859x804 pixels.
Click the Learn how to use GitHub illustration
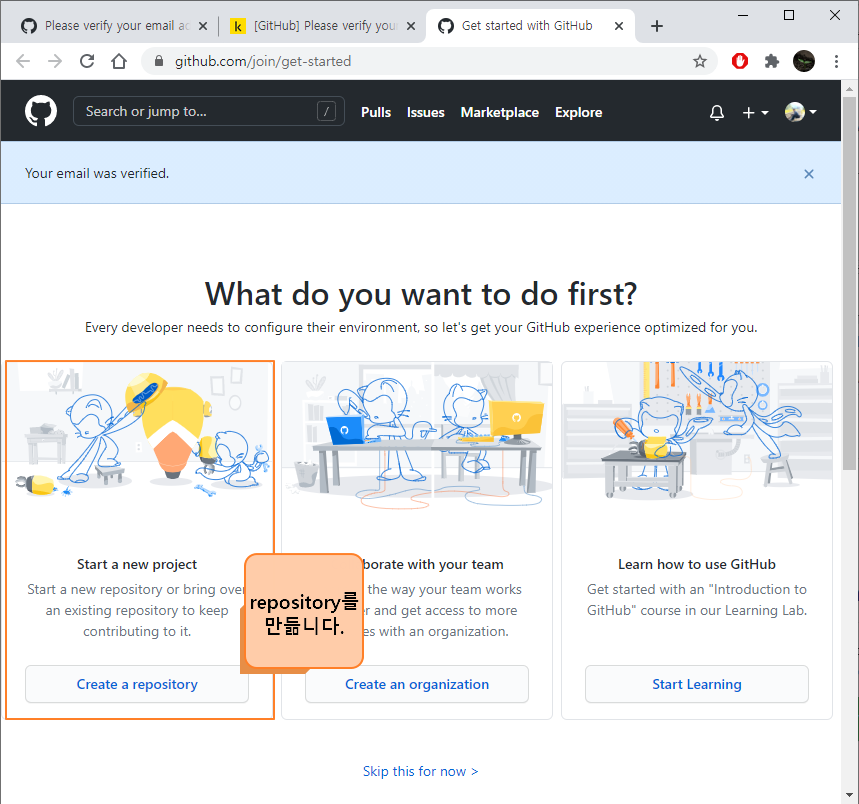tap(697, 431)
